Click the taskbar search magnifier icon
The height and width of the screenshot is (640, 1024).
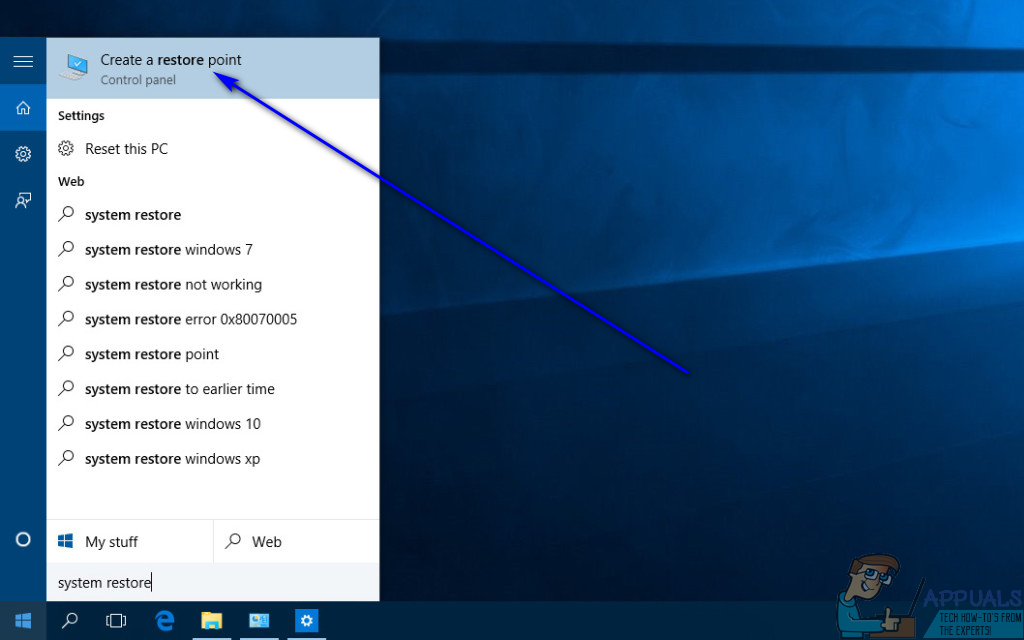click(x=69, y=620)
